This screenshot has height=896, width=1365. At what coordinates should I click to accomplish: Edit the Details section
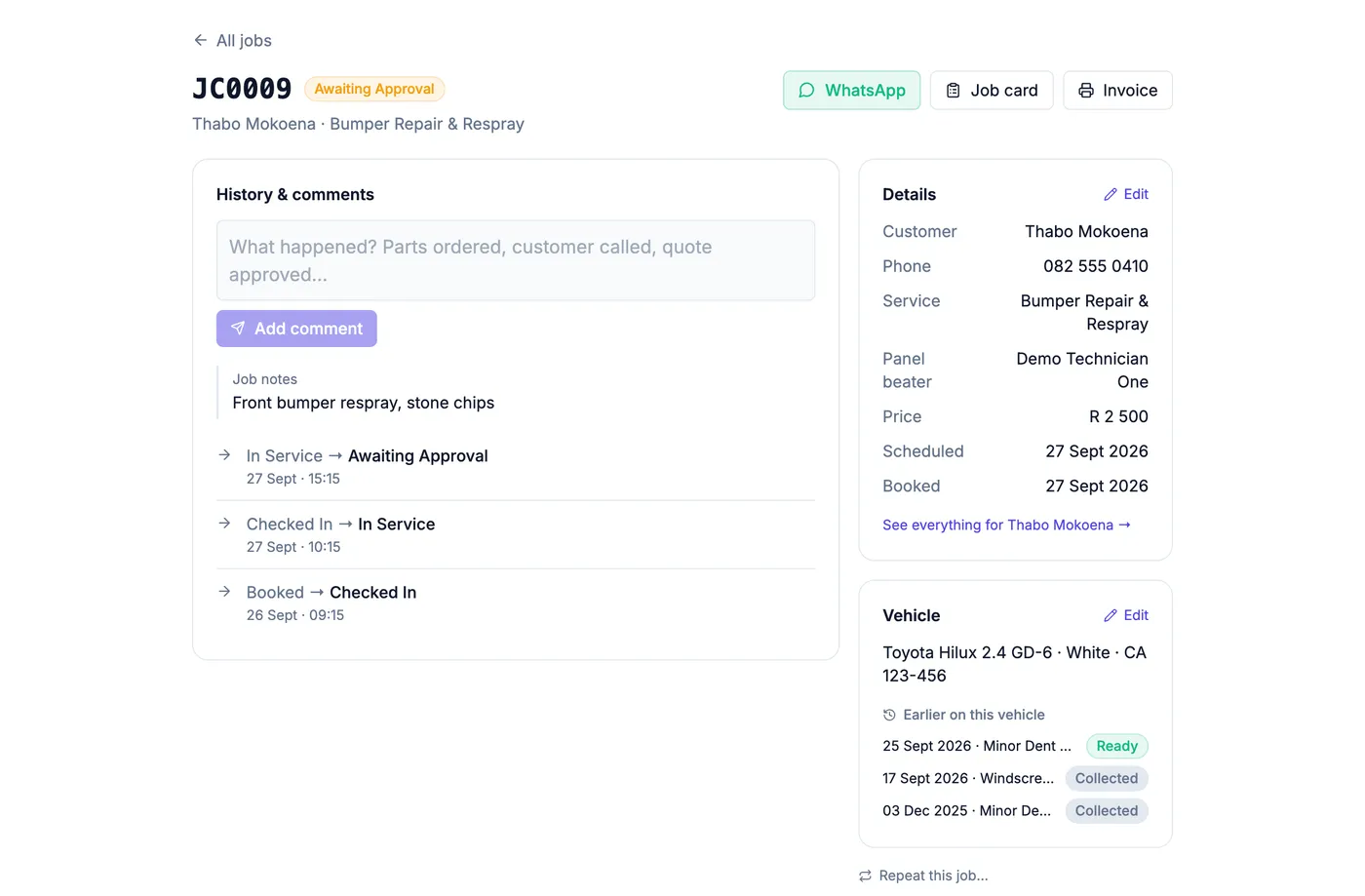pyautogui.click(x=1126, y=195)
